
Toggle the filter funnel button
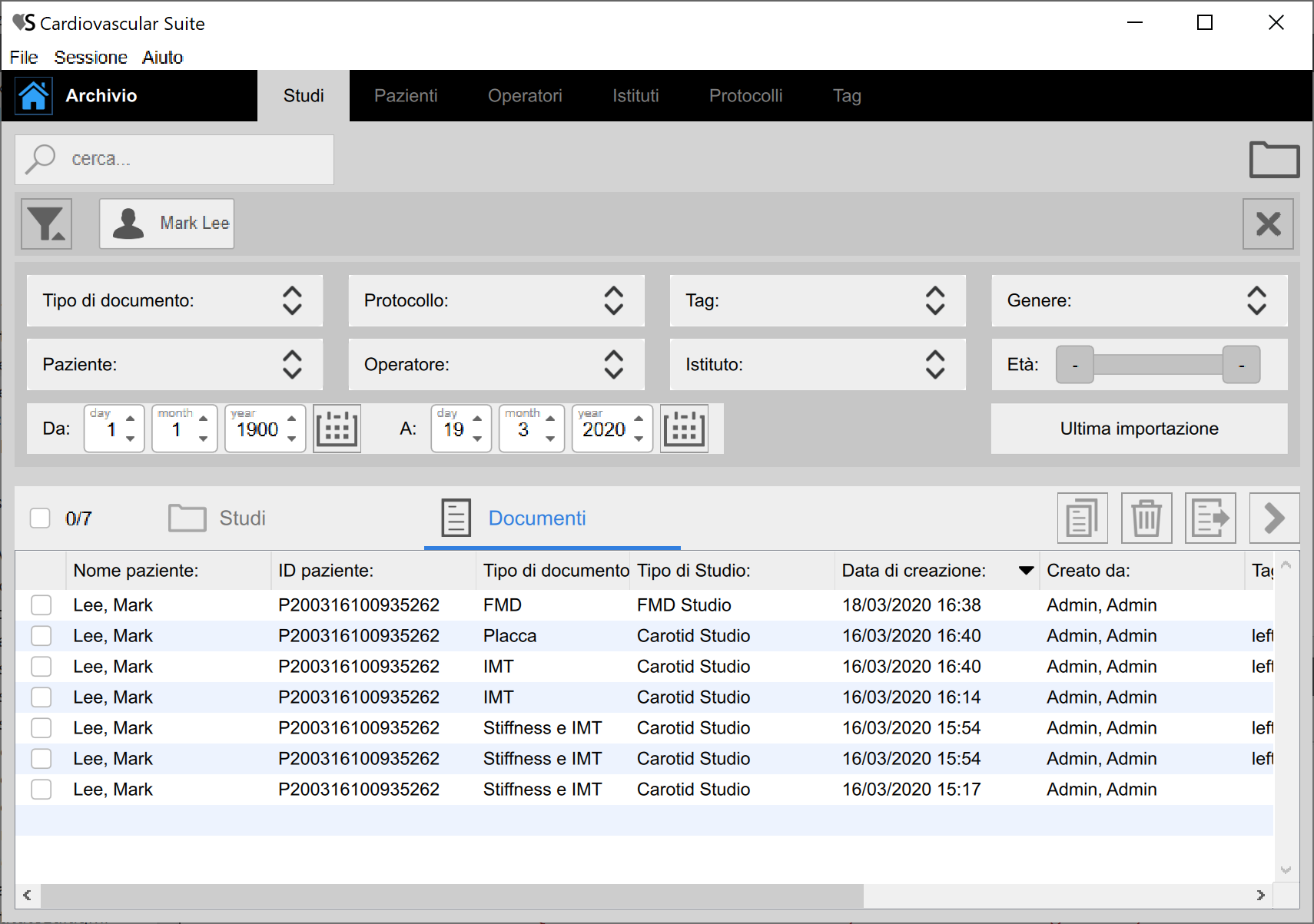[47, 224]
